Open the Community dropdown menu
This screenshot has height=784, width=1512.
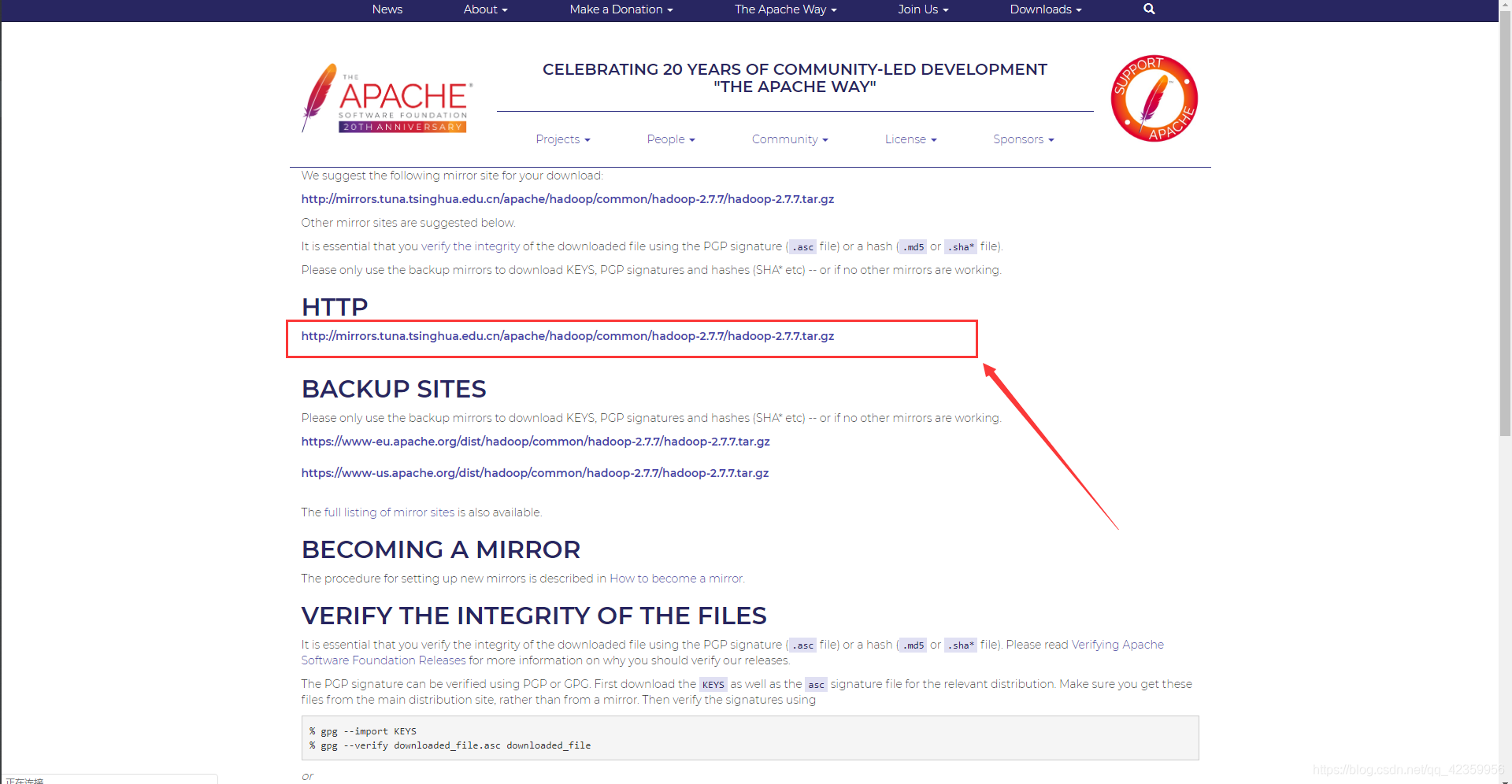(790, 139)
